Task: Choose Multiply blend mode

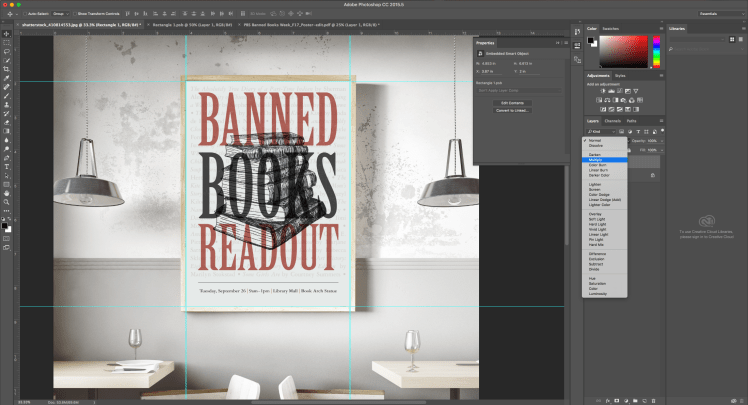Action: [x=604, y=160]
